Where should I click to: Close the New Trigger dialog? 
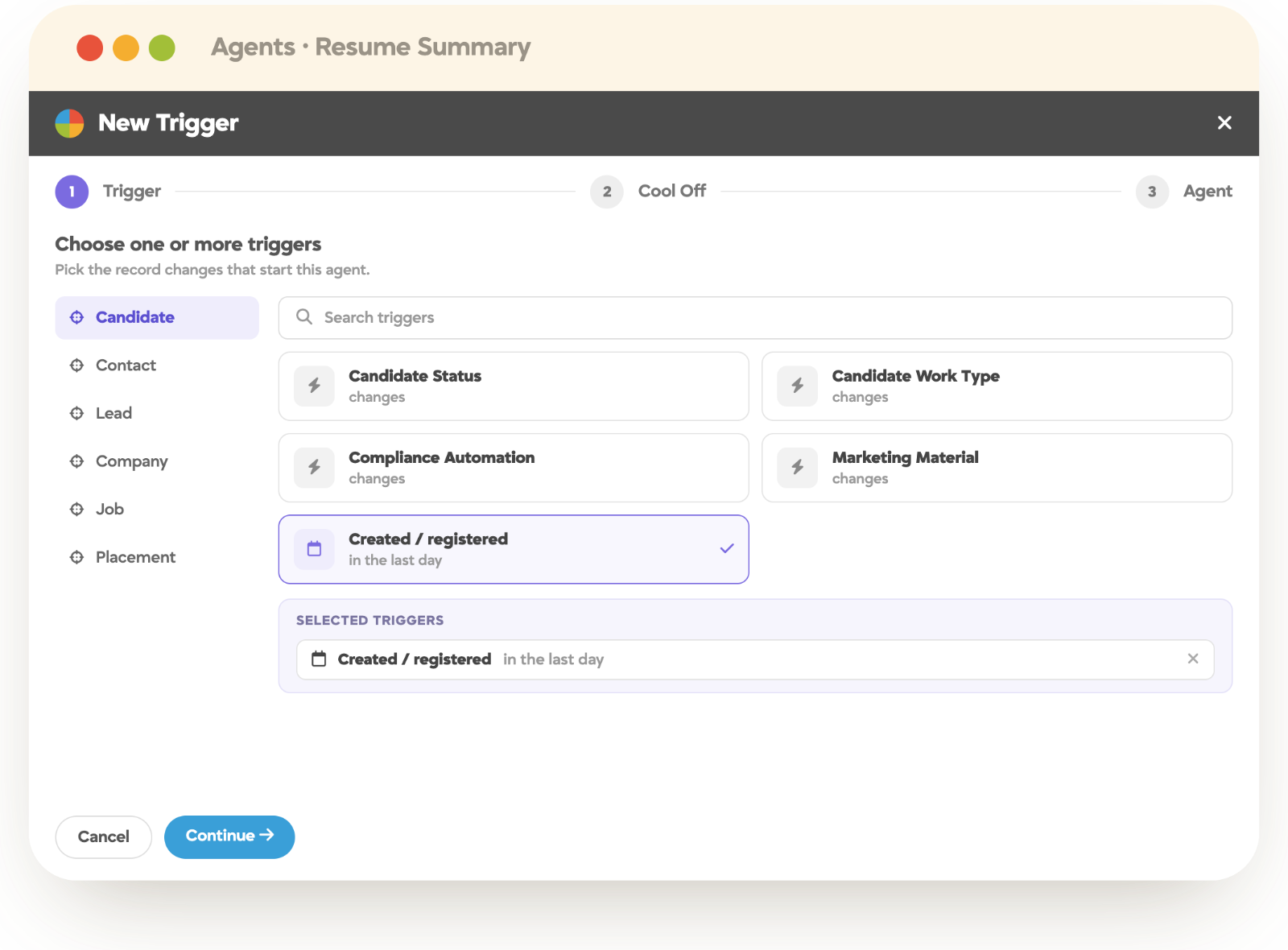pos(1224,122)
